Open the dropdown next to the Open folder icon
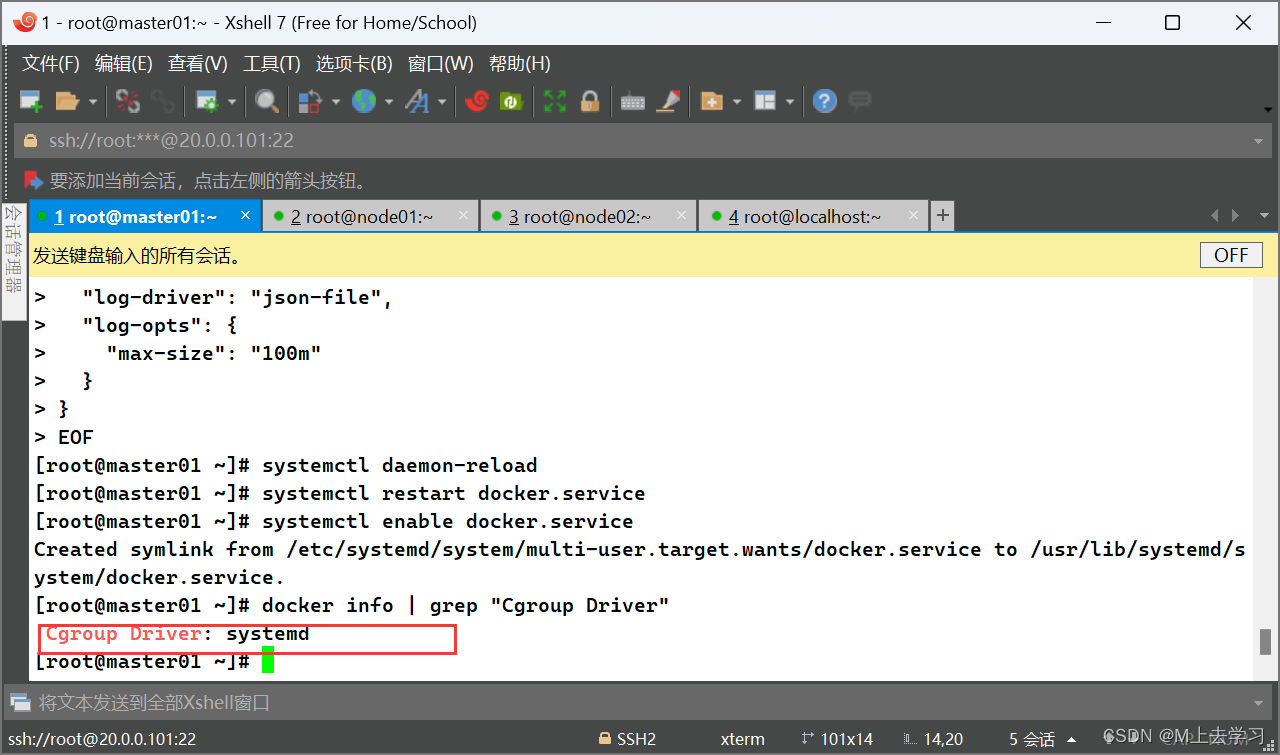Screen dimensions: 1280x755 [93, 101]
